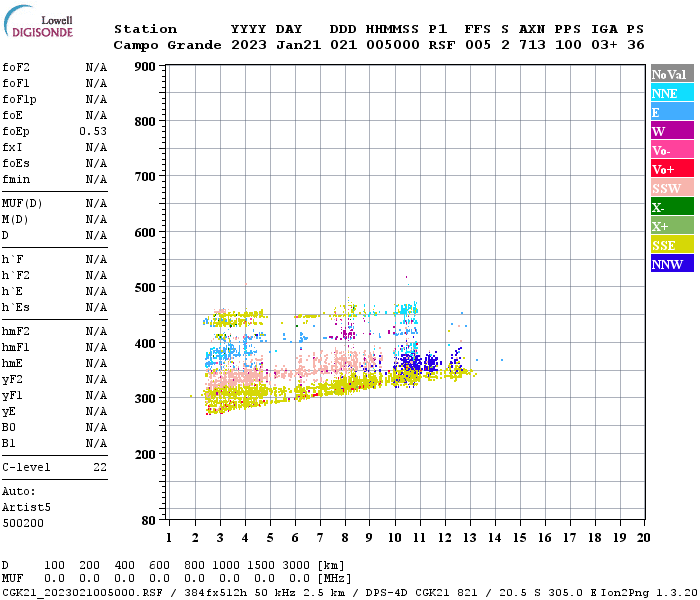Screen dimensions: 700x600
Task: Select the E blue legend swatch
Action: pyautogui.click(x=672, y=112)
